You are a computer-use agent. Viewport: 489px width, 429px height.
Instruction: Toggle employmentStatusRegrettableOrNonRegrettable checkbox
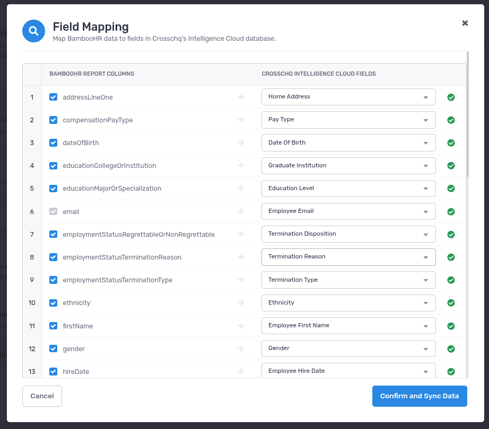click(x=53, y=234)
